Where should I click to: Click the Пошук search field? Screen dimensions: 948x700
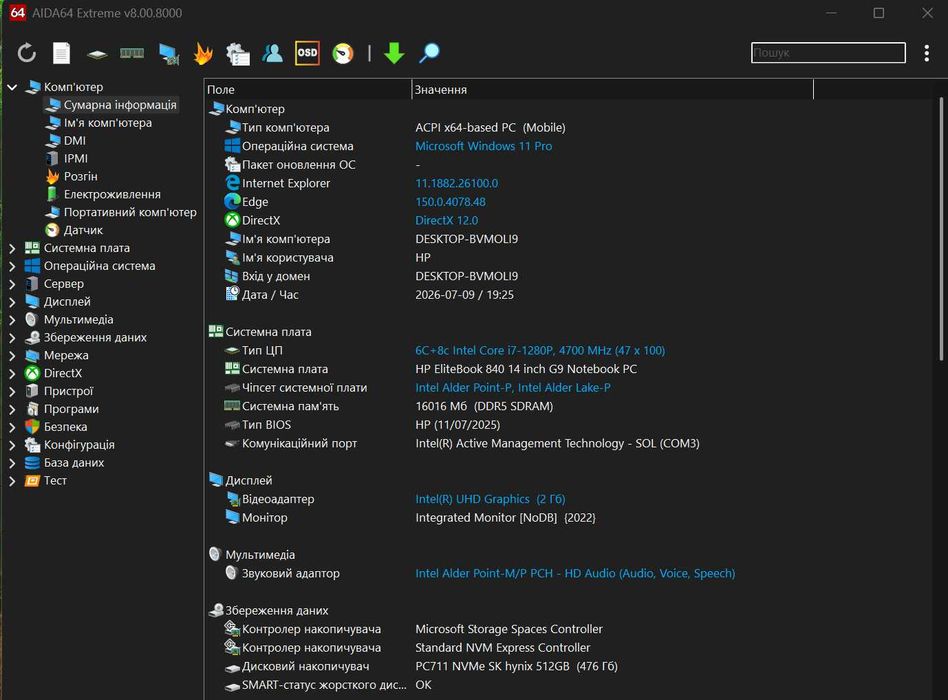click(x=828, y=53)
